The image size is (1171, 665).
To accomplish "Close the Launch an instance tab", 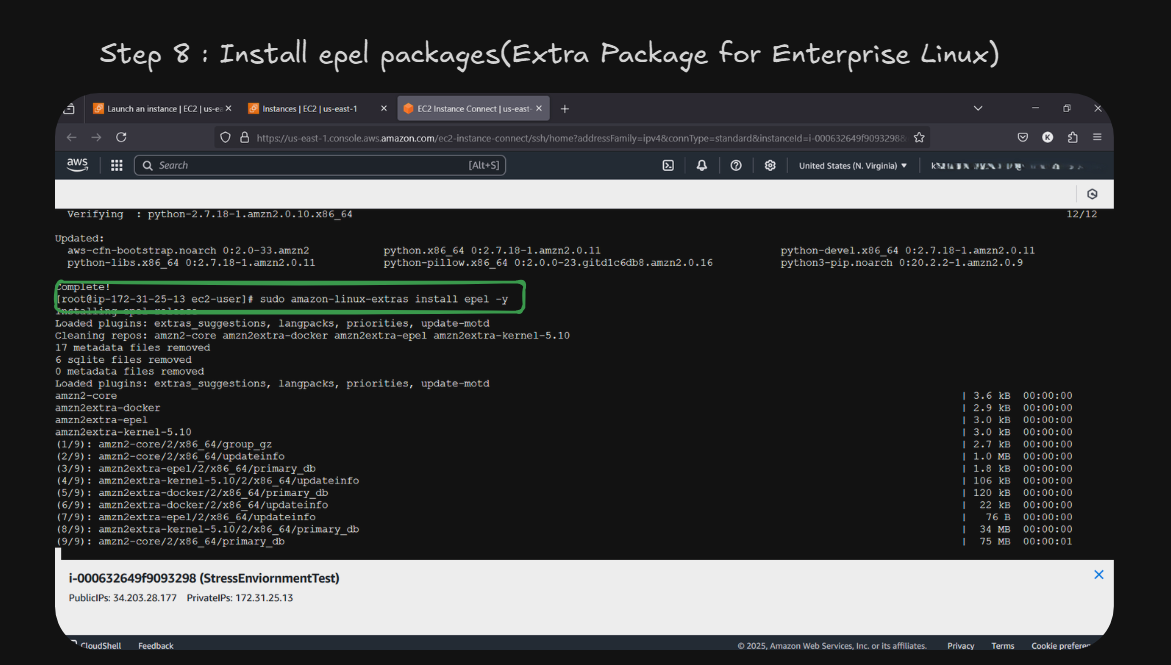I will pos(229,108).
